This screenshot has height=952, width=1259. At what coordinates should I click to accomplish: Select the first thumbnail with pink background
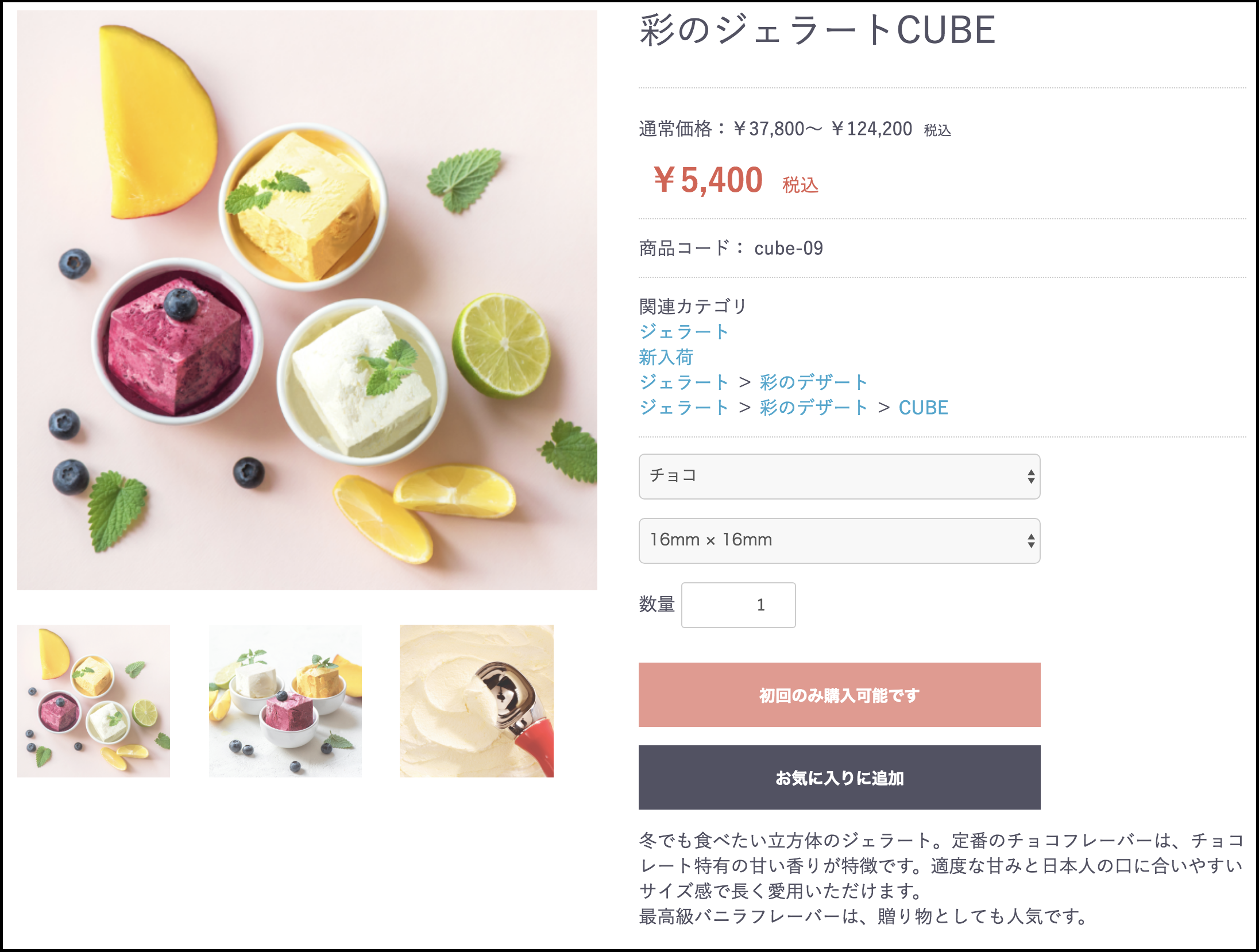(x=94, y=701)
